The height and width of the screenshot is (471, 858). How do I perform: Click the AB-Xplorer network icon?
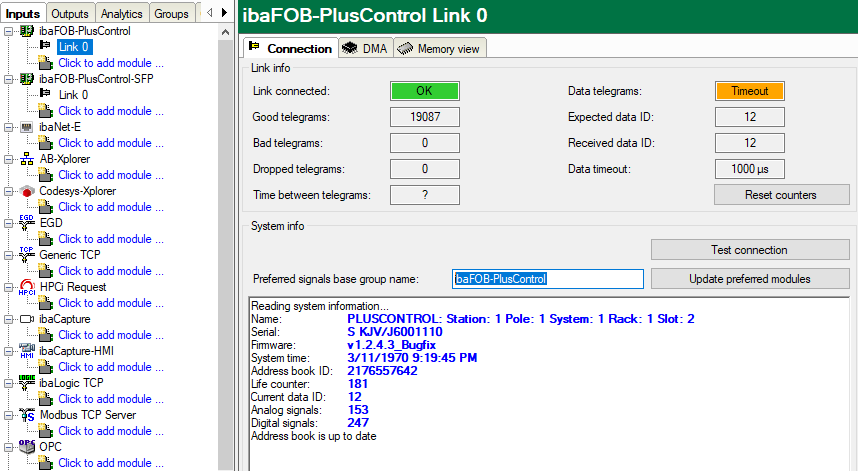point(27,159)
